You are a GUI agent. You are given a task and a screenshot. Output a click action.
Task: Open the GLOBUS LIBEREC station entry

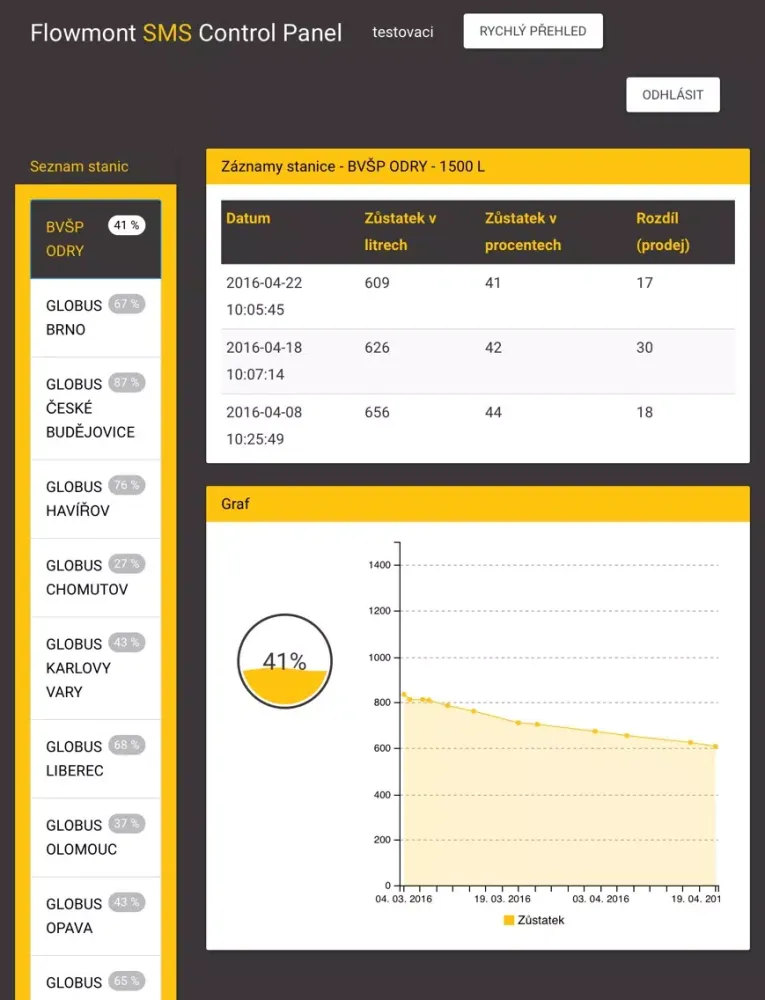96,758
